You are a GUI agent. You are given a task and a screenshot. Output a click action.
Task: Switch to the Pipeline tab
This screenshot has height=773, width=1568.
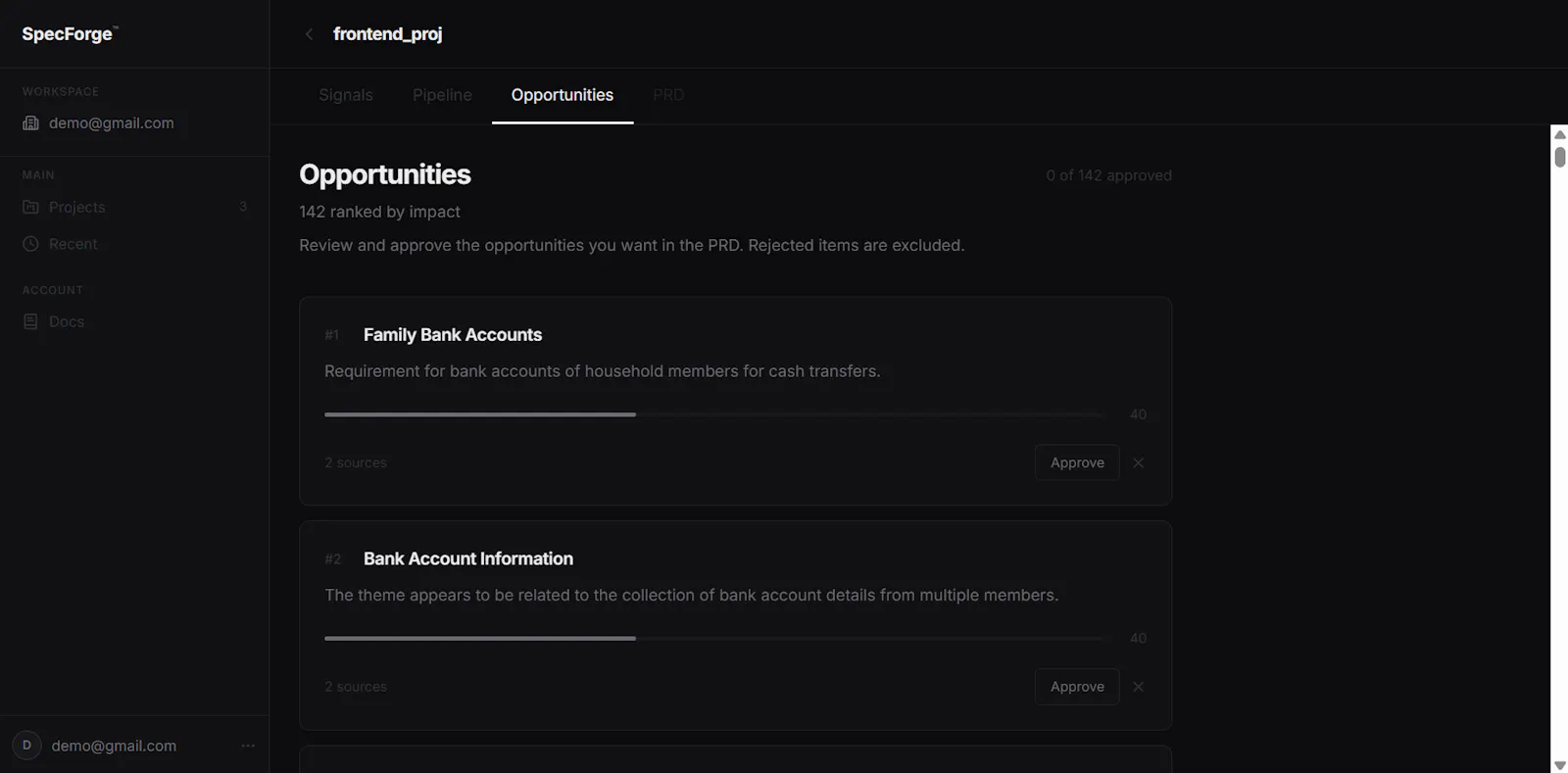(442, 95)
